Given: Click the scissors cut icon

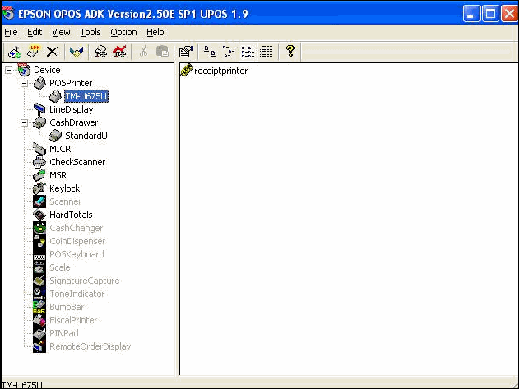Looking at the screenshot, I should tap(143, 52).
